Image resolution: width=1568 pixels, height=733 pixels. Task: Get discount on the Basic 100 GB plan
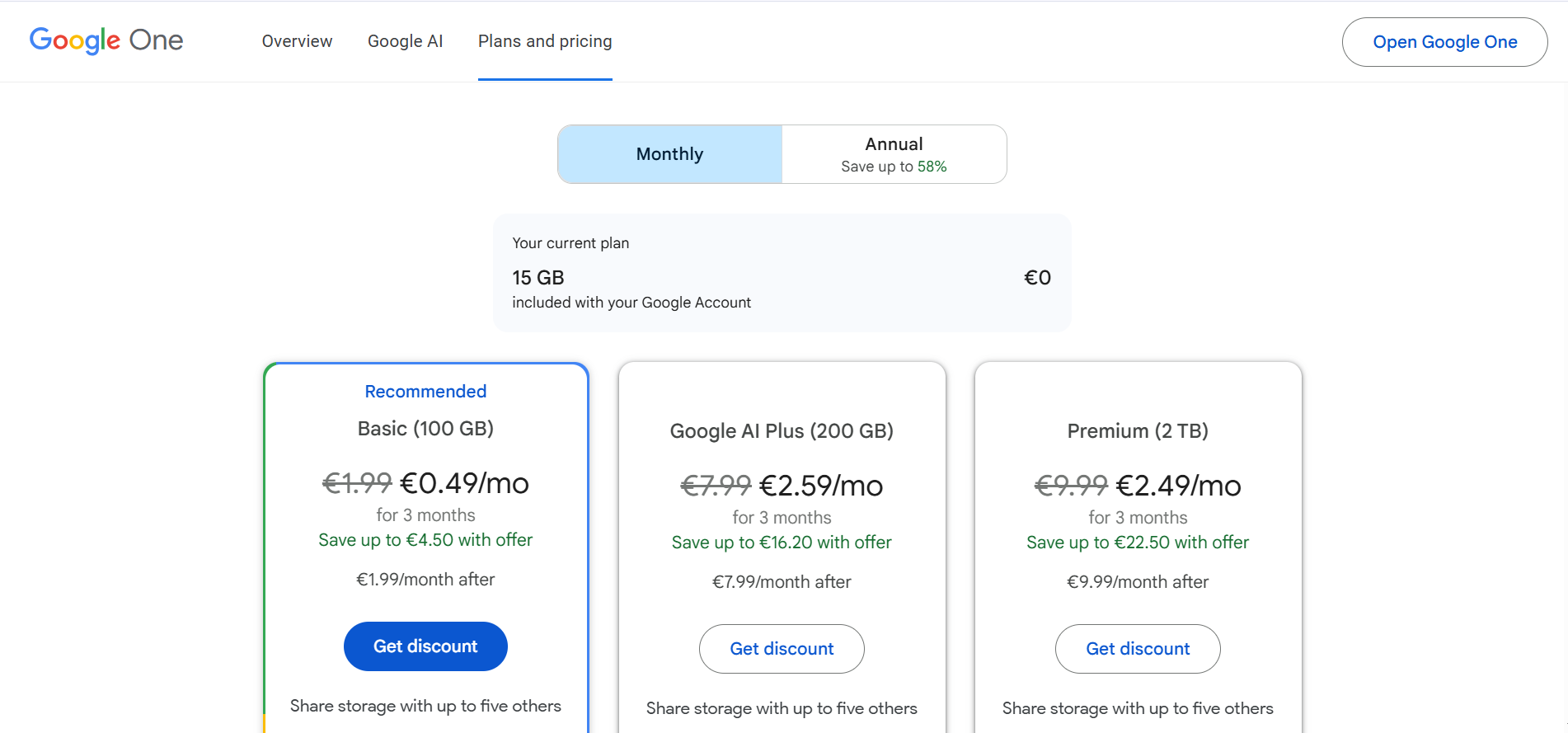click(x=425, y=646)
